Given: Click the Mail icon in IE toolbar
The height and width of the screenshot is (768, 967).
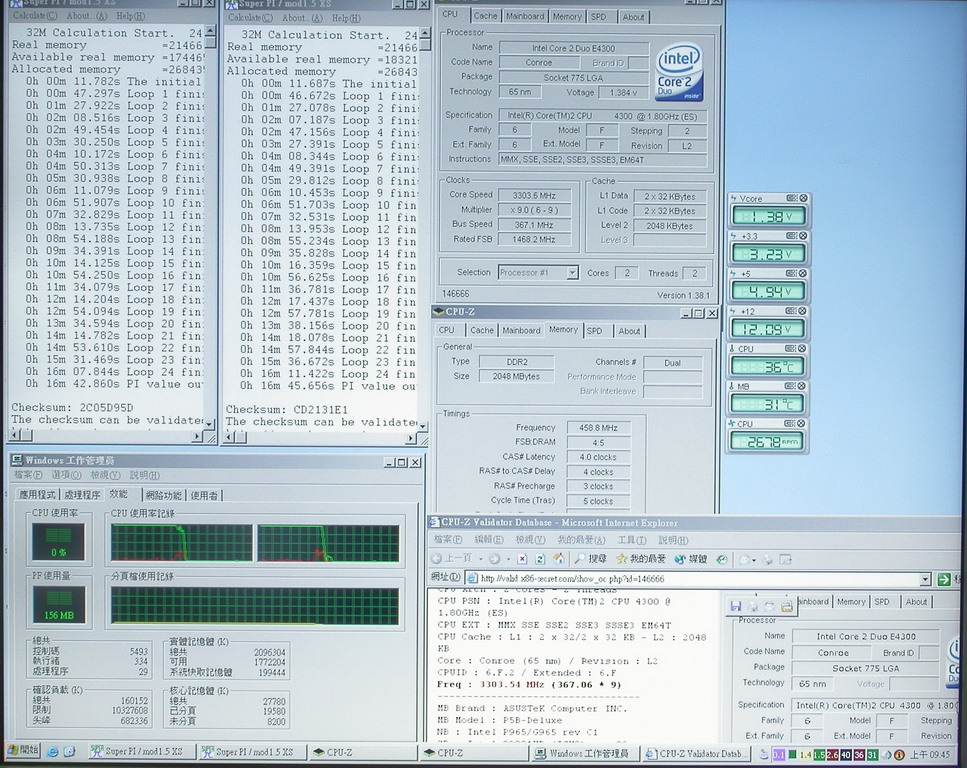Looking at the screenshot, I should pyautogui.click(x=745, y=559).
